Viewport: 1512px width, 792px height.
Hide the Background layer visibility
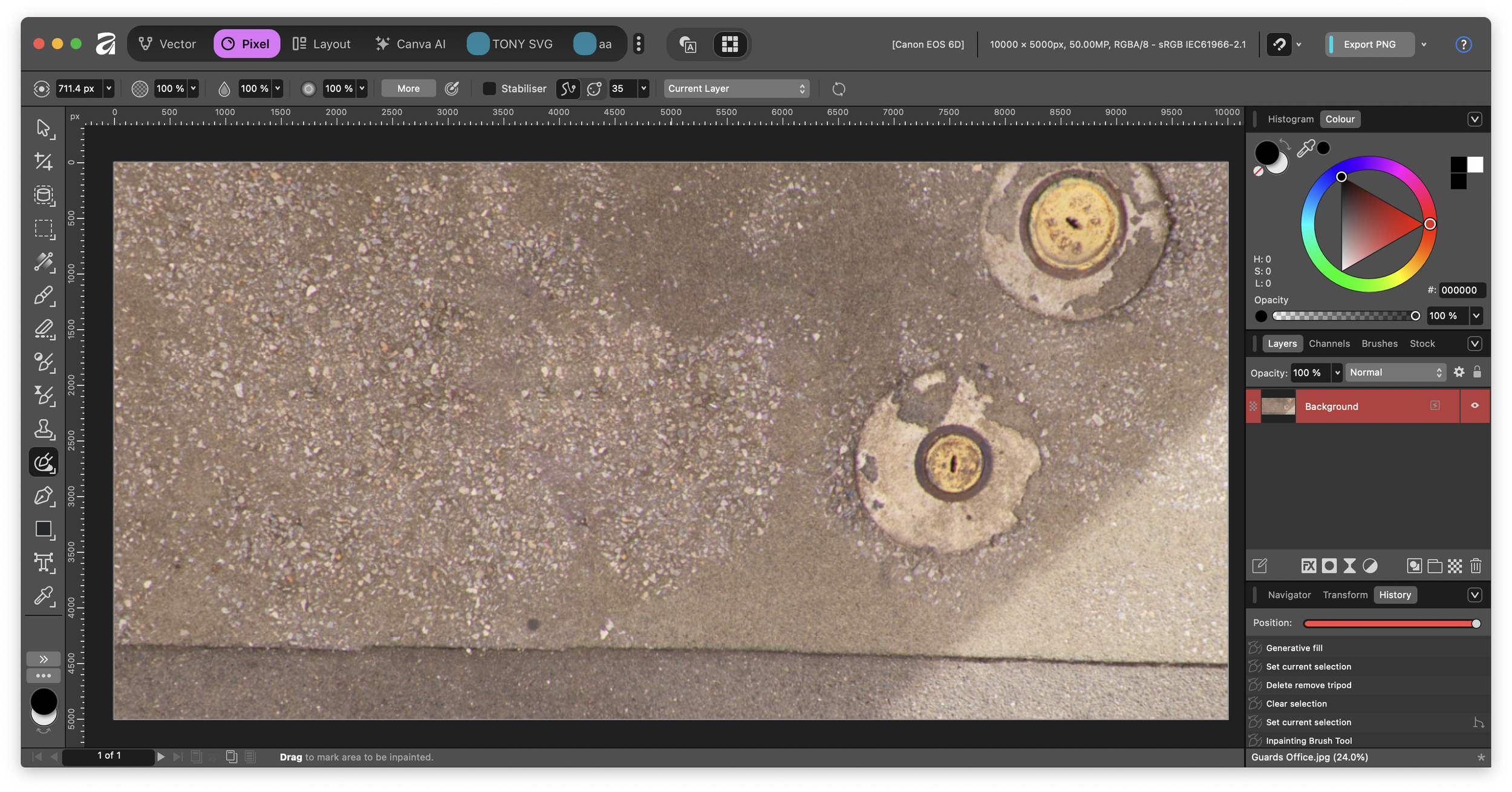(1475, 406)
